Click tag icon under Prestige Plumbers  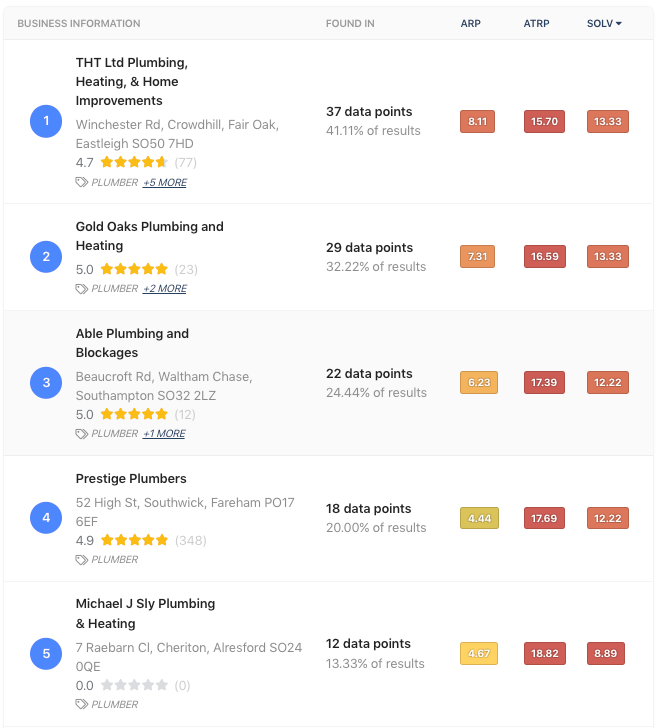click(81, 559)
